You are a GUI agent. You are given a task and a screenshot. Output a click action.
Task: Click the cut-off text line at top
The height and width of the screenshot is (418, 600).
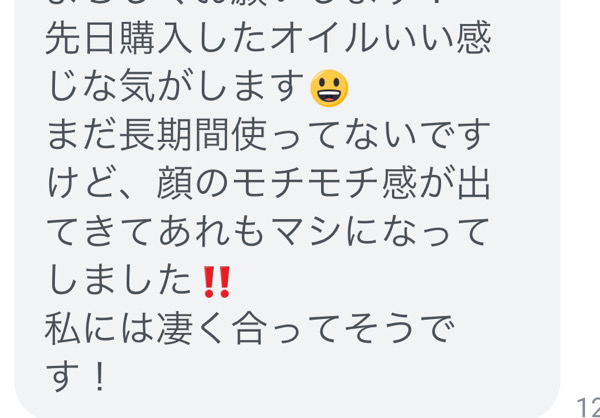[268, 5]
